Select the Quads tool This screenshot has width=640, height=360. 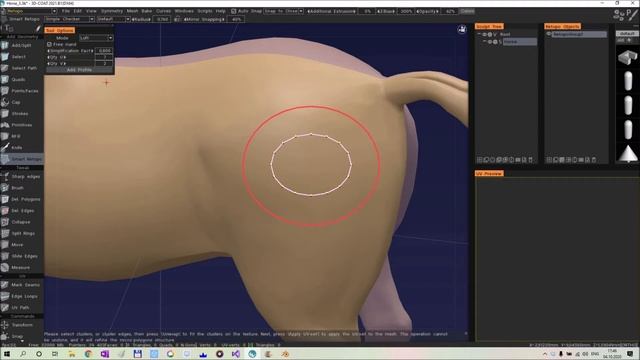coord(22,80)
